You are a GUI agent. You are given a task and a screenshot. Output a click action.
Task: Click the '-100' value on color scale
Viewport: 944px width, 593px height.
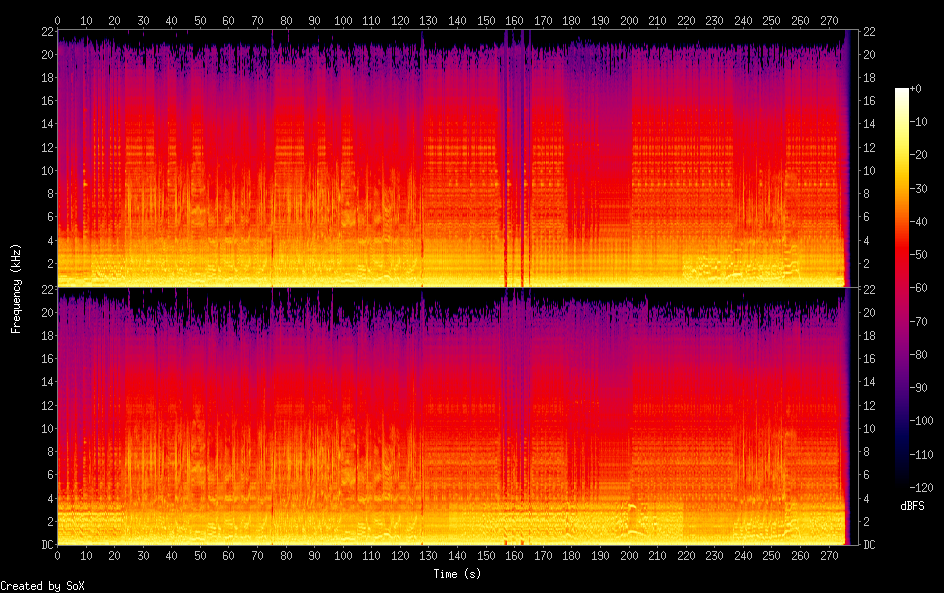coord(921,421)
